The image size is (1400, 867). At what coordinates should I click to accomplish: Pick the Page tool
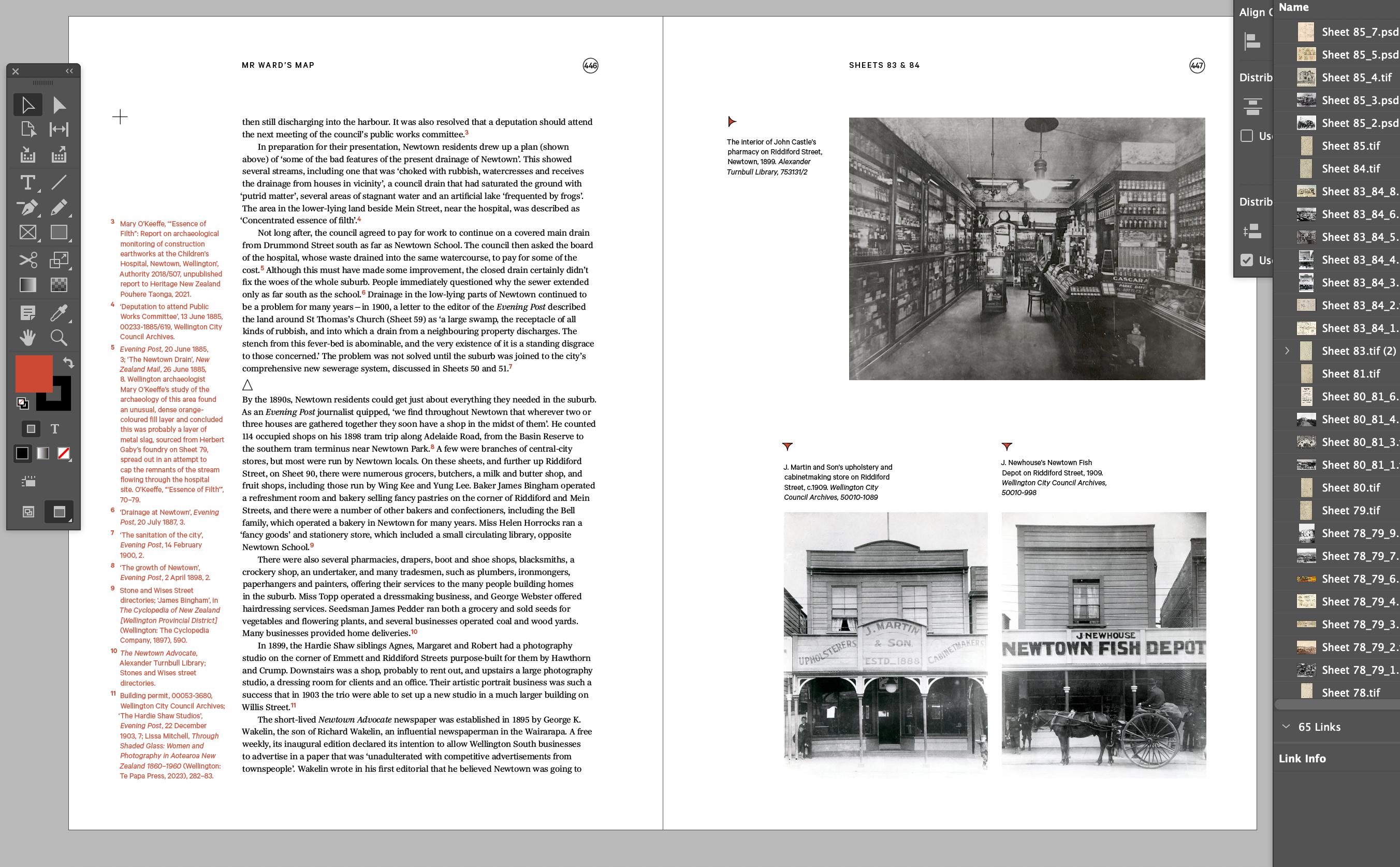[x=27, y=129]
